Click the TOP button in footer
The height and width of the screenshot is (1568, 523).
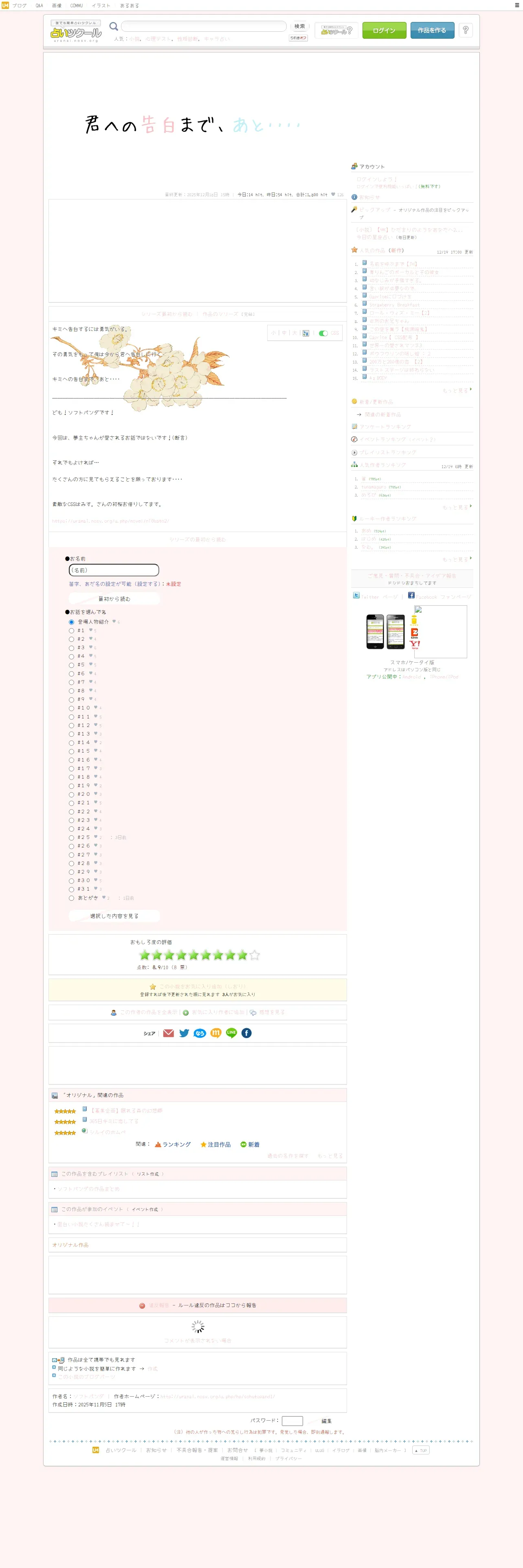click(x=421, y=1450)
